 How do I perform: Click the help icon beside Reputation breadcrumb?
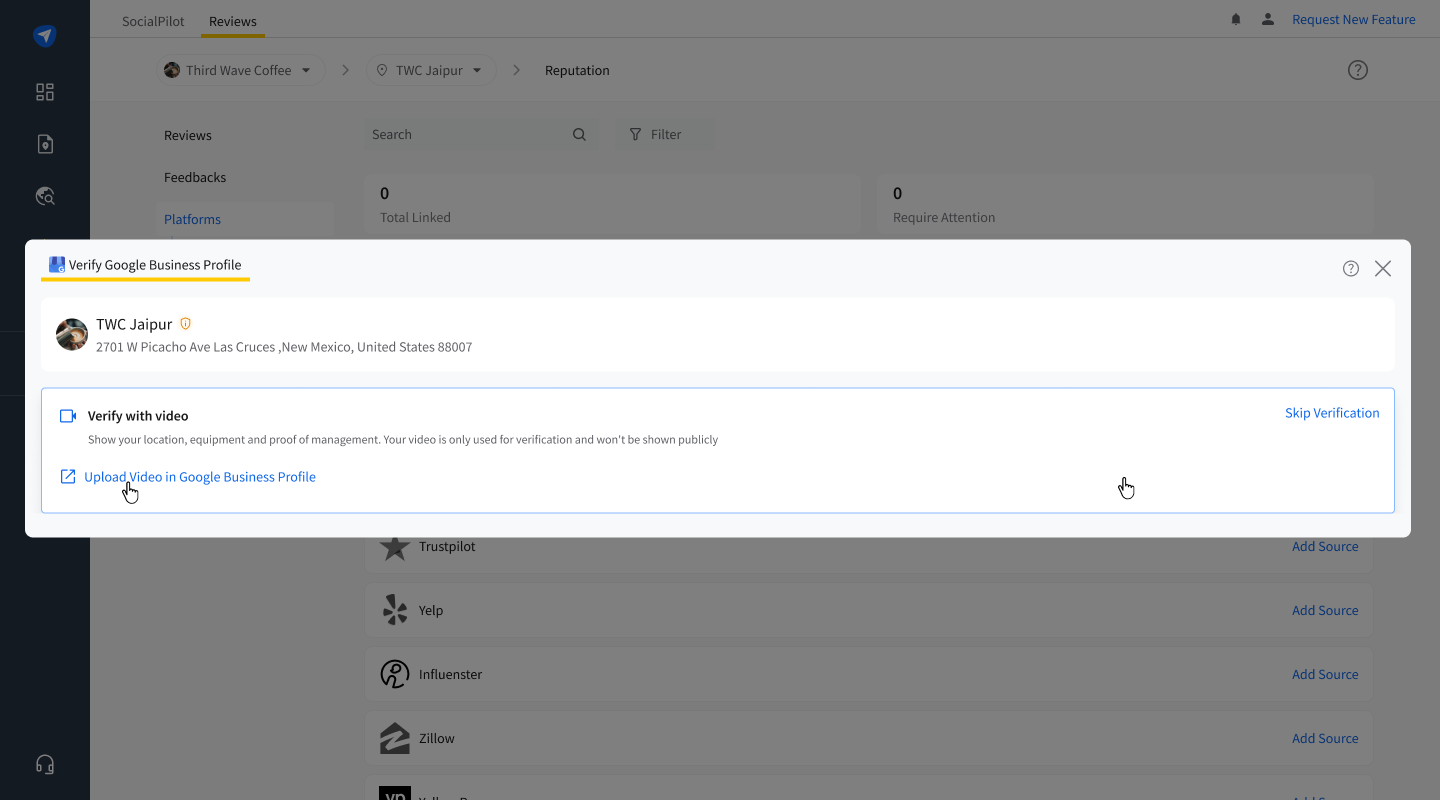(1357, 70)
